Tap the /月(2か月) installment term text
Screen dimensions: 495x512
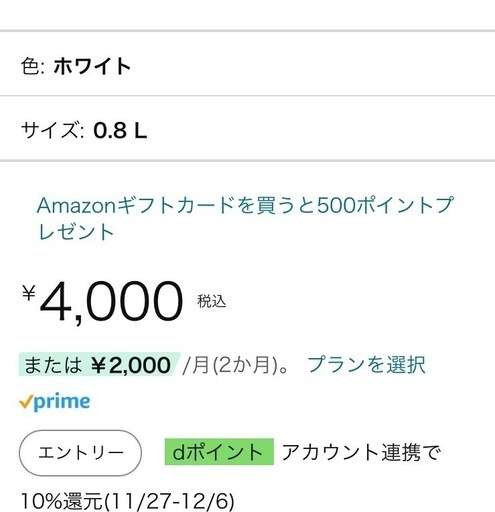point(230,365)
